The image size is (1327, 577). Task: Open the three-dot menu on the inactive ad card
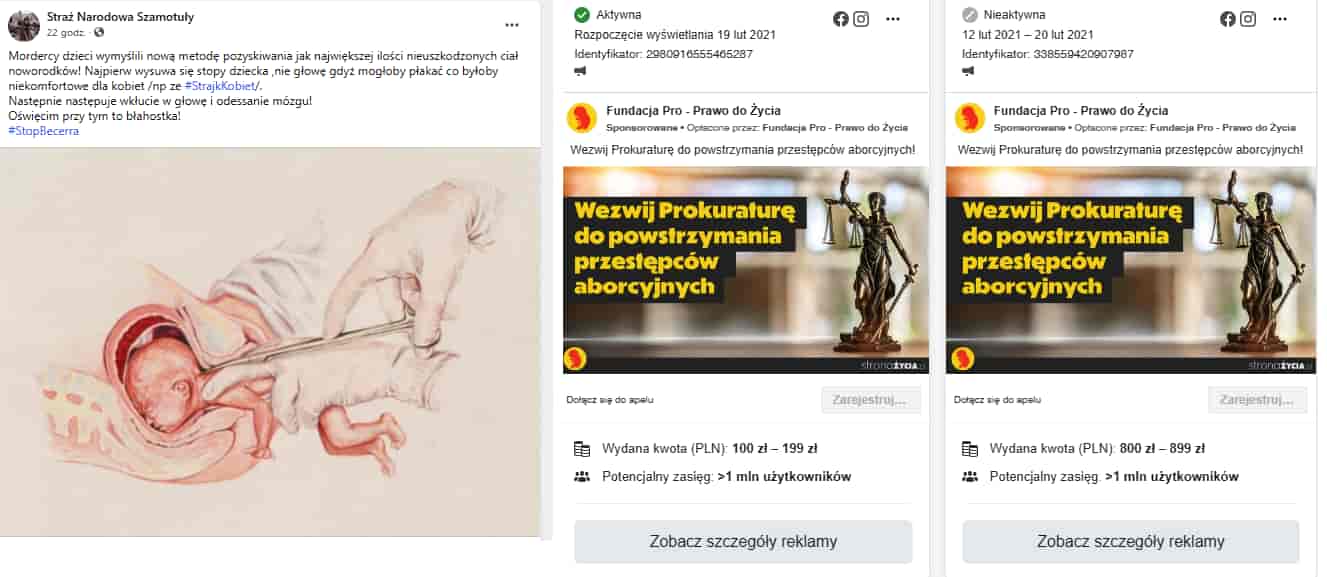(1280, 19)
